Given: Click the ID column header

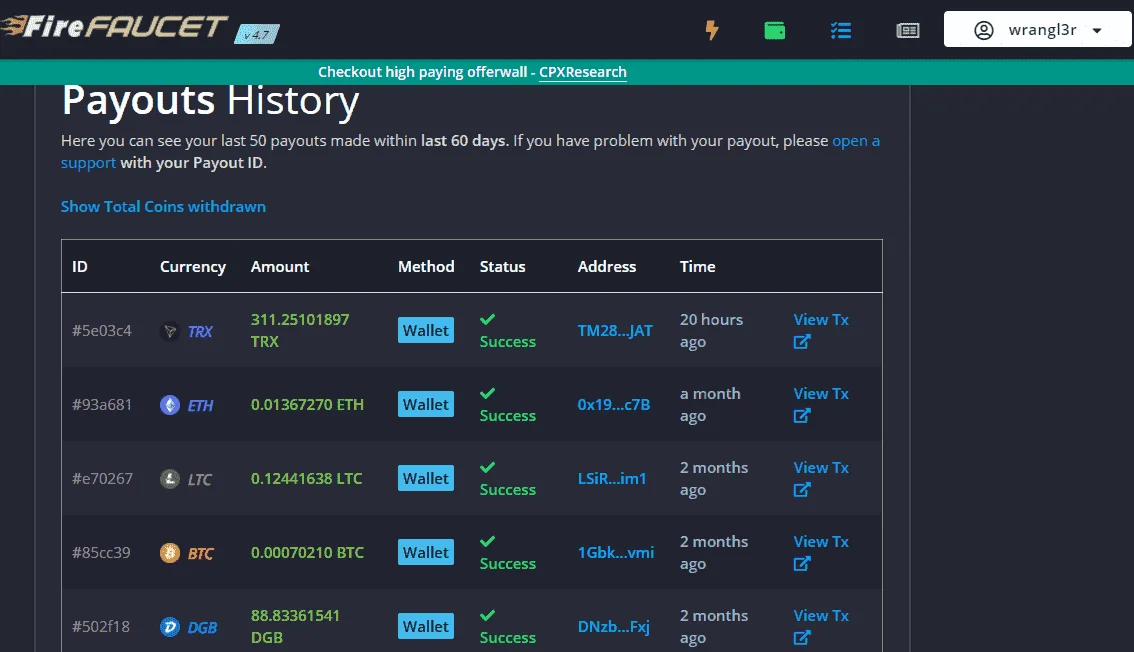Looking at the screenshot, I should (x=80, y=267).
